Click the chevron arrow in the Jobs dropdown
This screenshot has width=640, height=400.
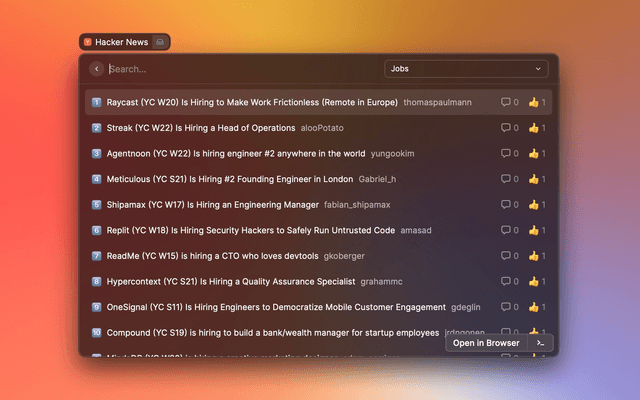point(539,69)
